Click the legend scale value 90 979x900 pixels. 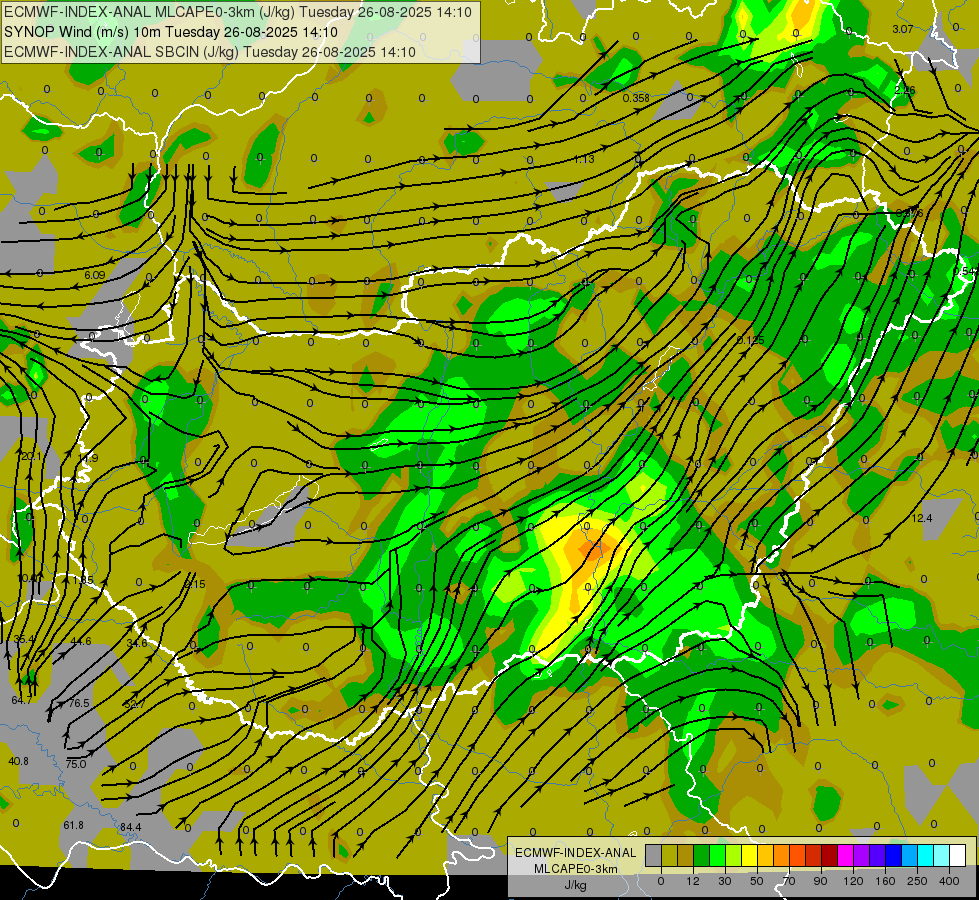pyautogui.click(x=820, y=881)
